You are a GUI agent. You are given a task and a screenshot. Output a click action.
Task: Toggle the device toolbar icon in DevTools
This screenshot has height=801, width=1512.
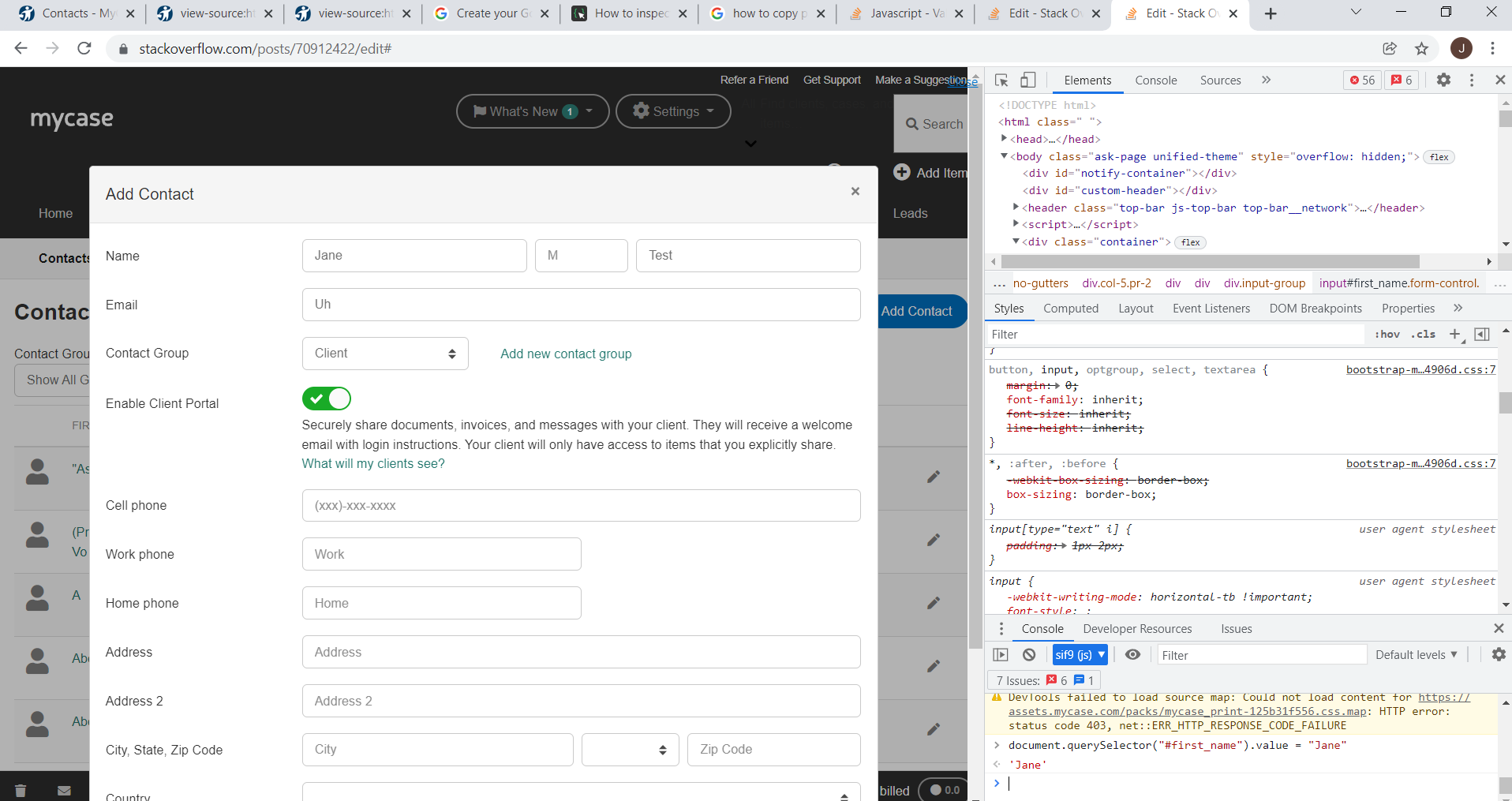point(1027,80)
